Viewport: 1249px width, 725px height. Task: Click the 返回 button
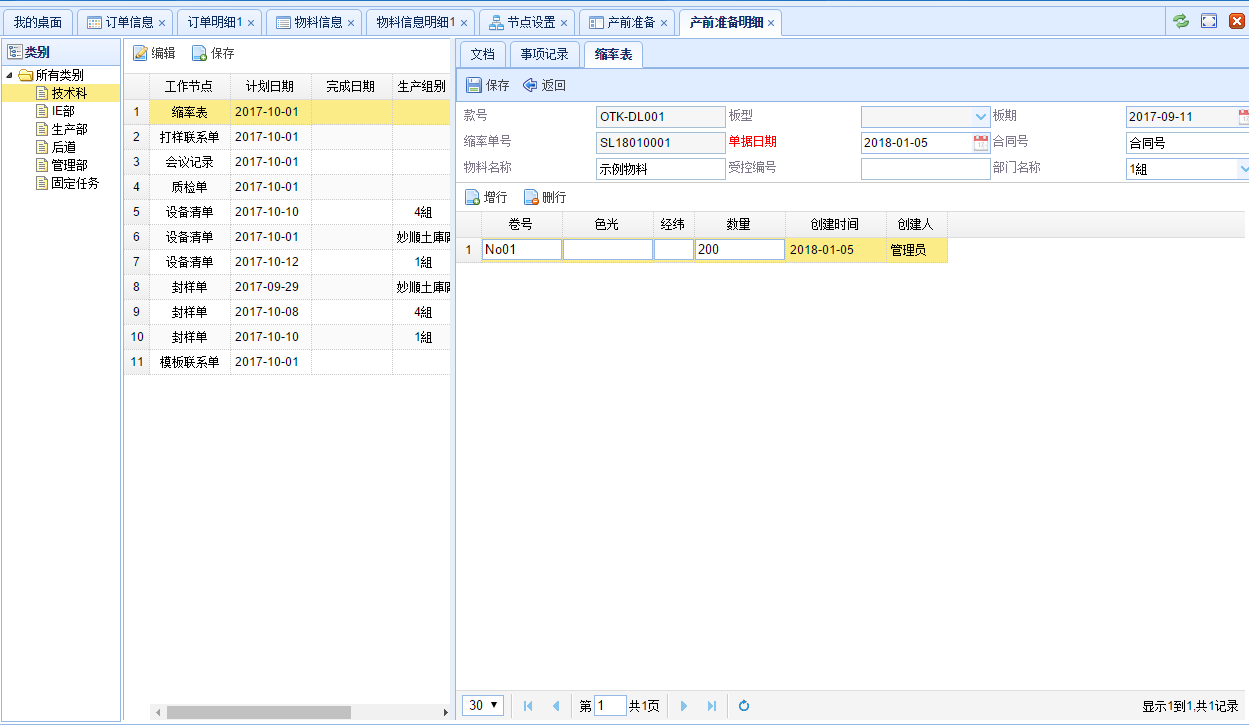[x=544, y=86]
